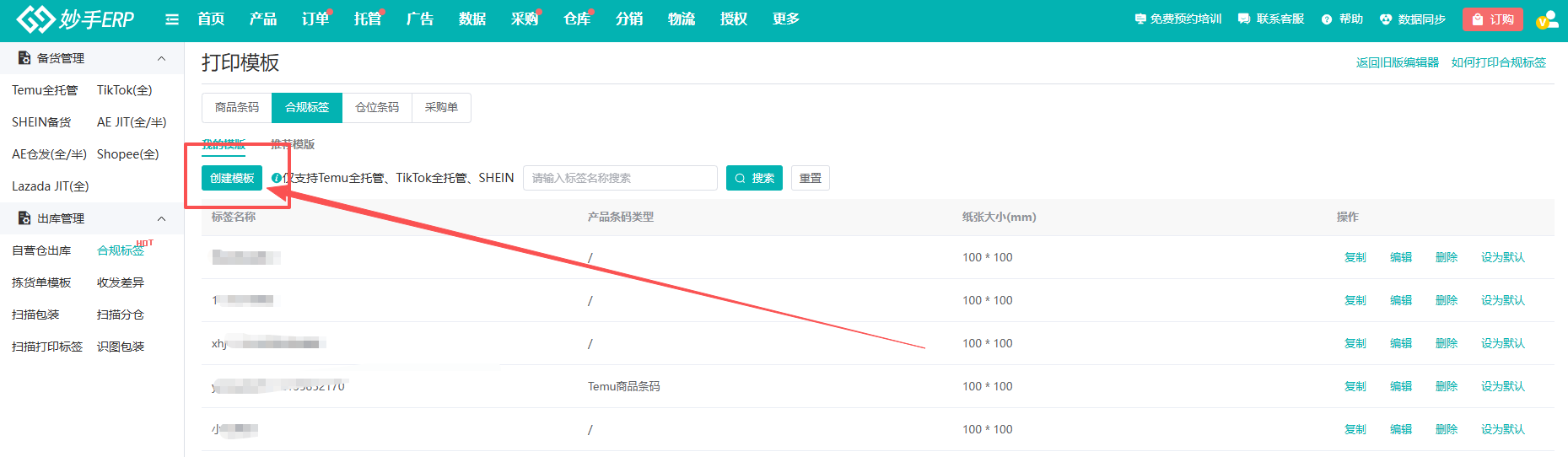Toggle the hamburger menu icon
Image resolution: width=1568 pixels, height=457 pixels.
(x=172, y=19)
